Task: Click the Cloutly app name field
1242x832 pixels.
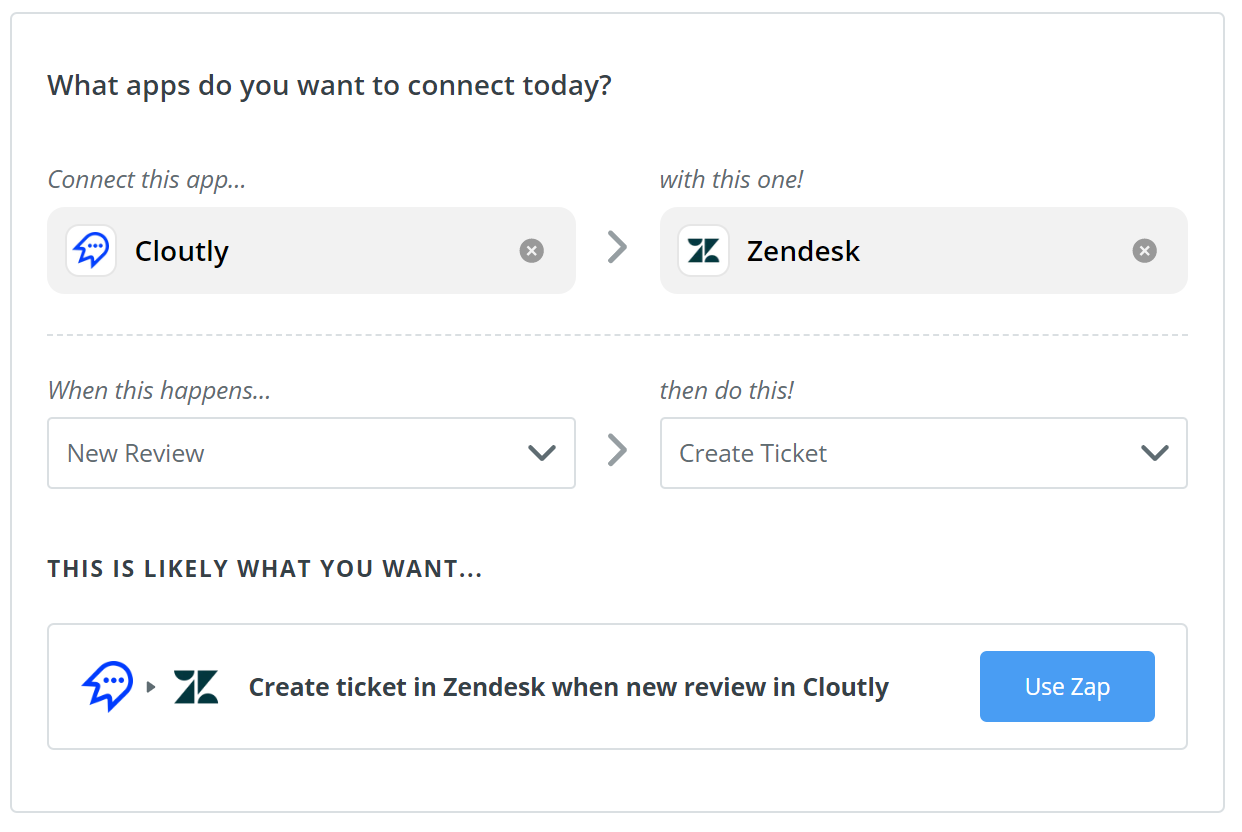Action: tap(320, 251)
